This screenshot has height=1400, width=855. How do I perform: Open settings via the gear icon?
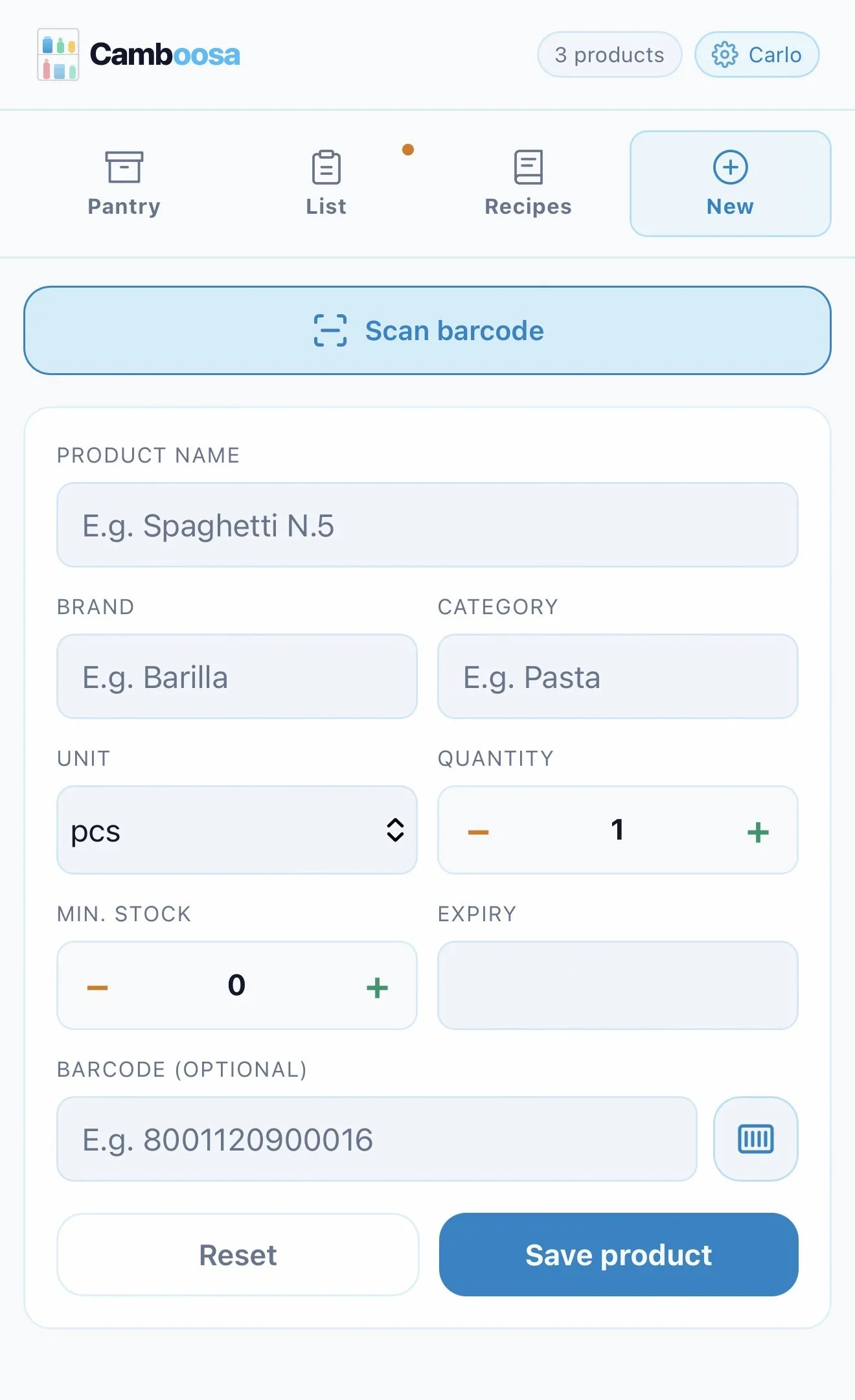(724, 54)
